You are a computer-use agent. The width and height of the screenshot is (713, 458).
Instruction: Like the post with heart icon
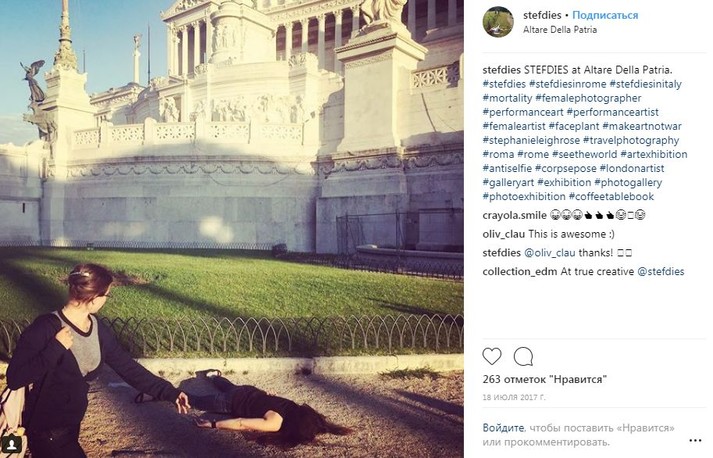[492, 357]
